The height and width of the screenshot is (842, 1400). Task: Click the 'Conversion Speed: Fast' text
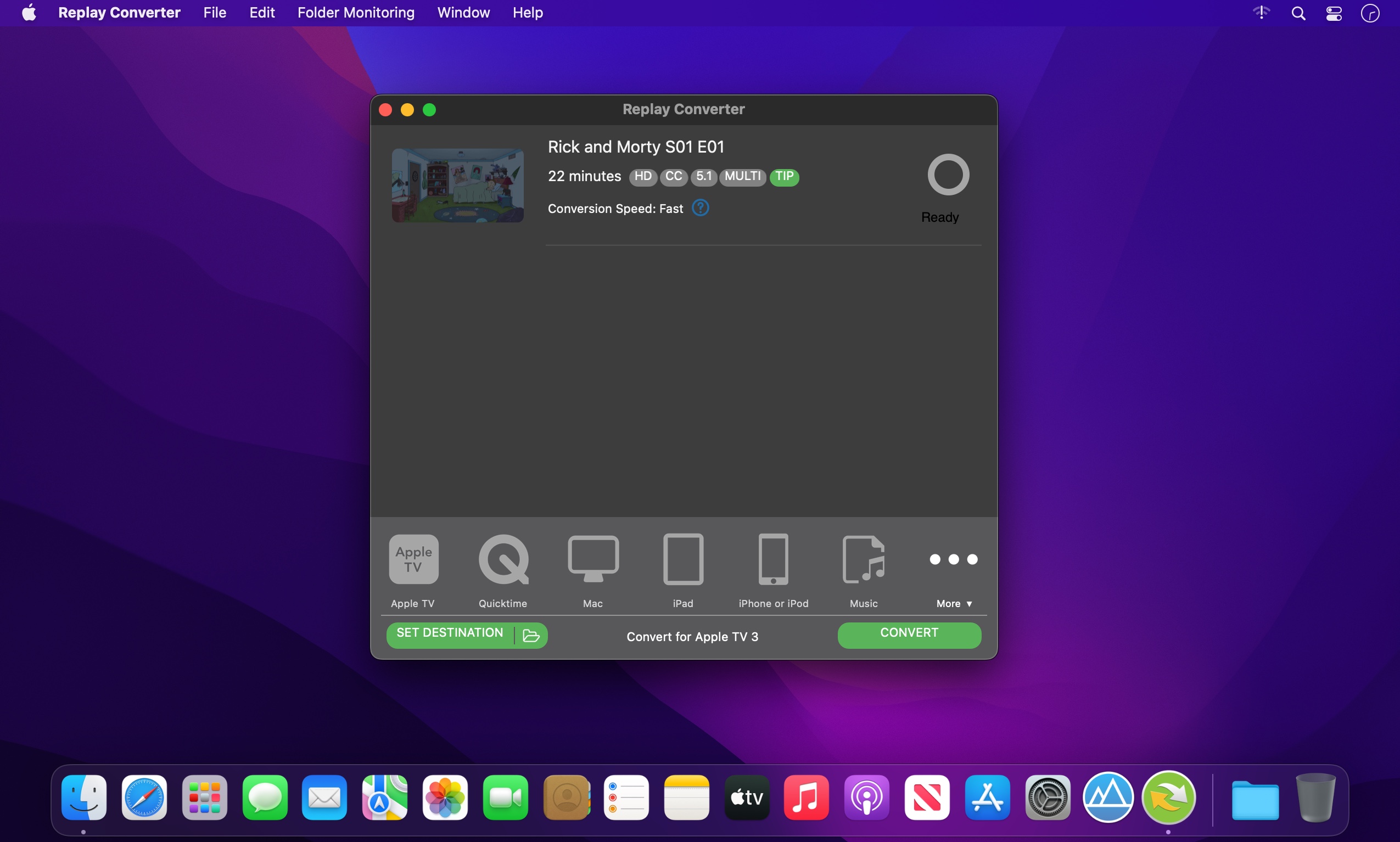pyautogui.click(x=615, y=209)
